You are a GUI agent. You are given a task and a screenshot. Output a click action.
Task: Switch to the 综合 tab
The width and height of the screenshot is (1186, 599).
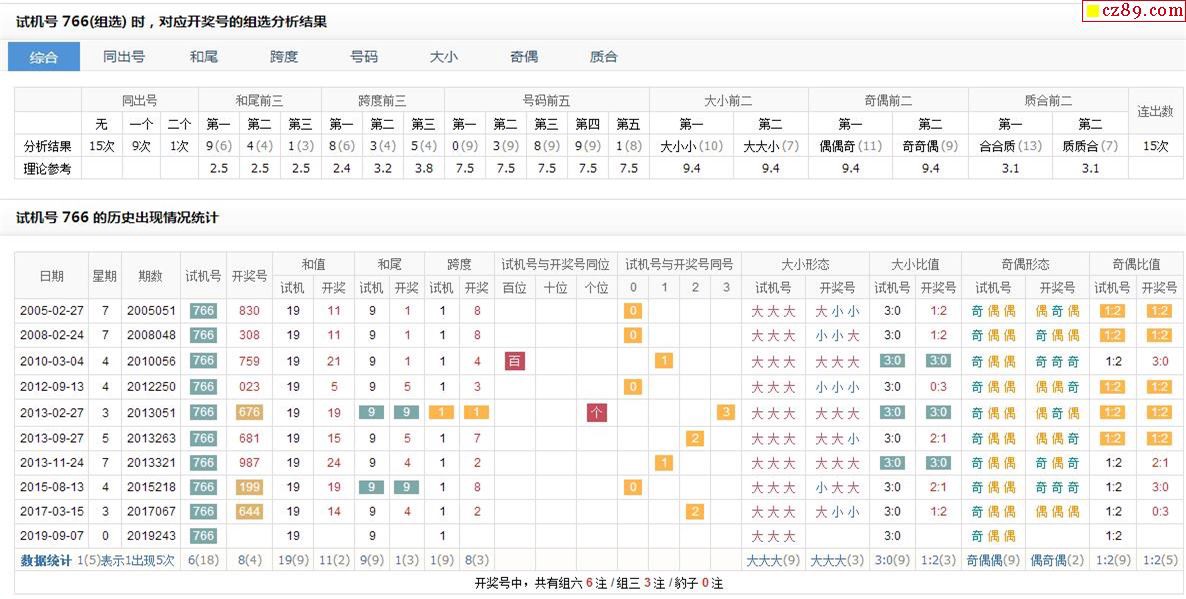(x=44, y=57)
